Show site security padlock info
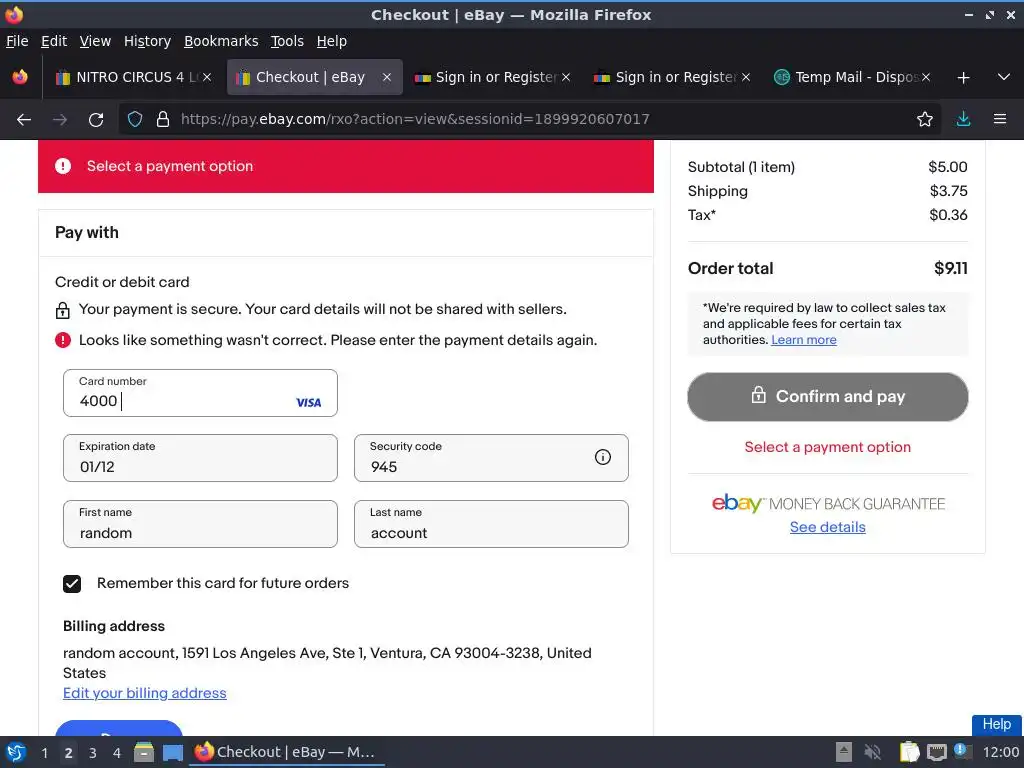 (163, 120)
